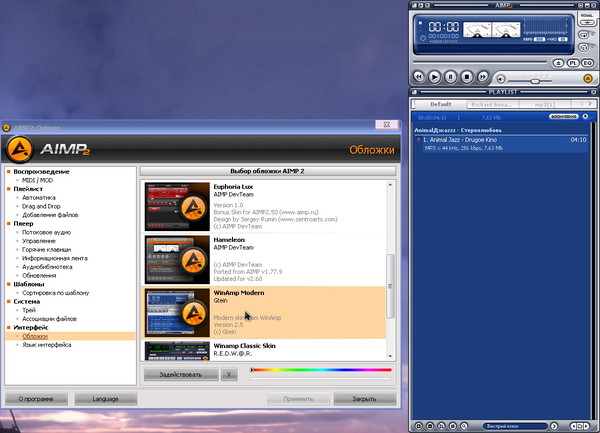Open the Плейлист options section
Image resolution: width=600 pixels, height=433 pixels.
pos(28,189)
